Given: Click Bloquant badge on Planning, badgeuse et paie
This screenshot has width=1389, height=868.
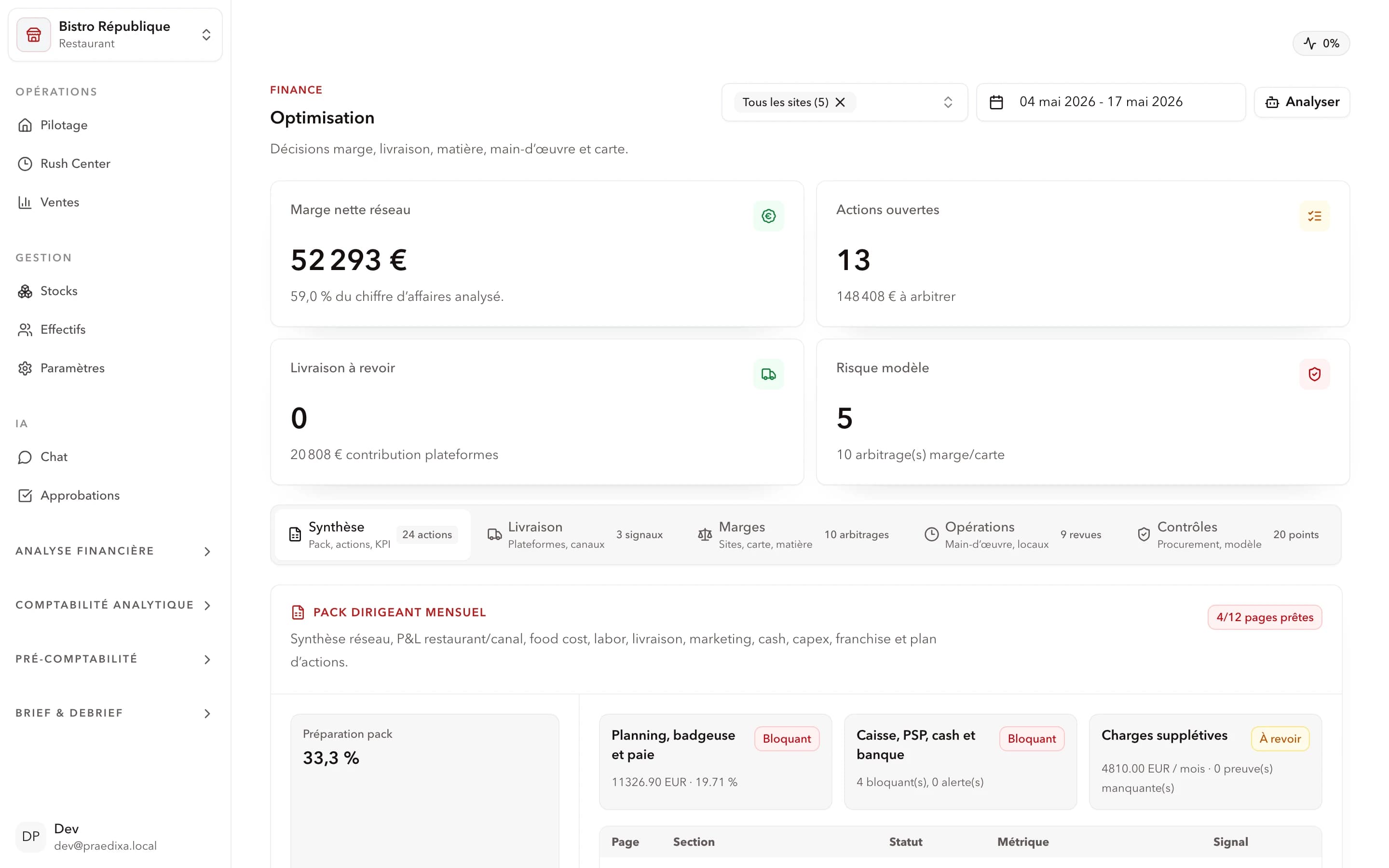Looking at the screenshot, I should tap(786, 739).
